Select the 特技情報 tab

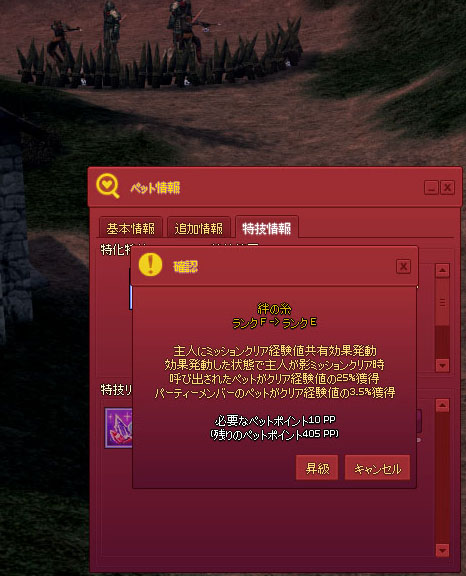coord(267,228)
